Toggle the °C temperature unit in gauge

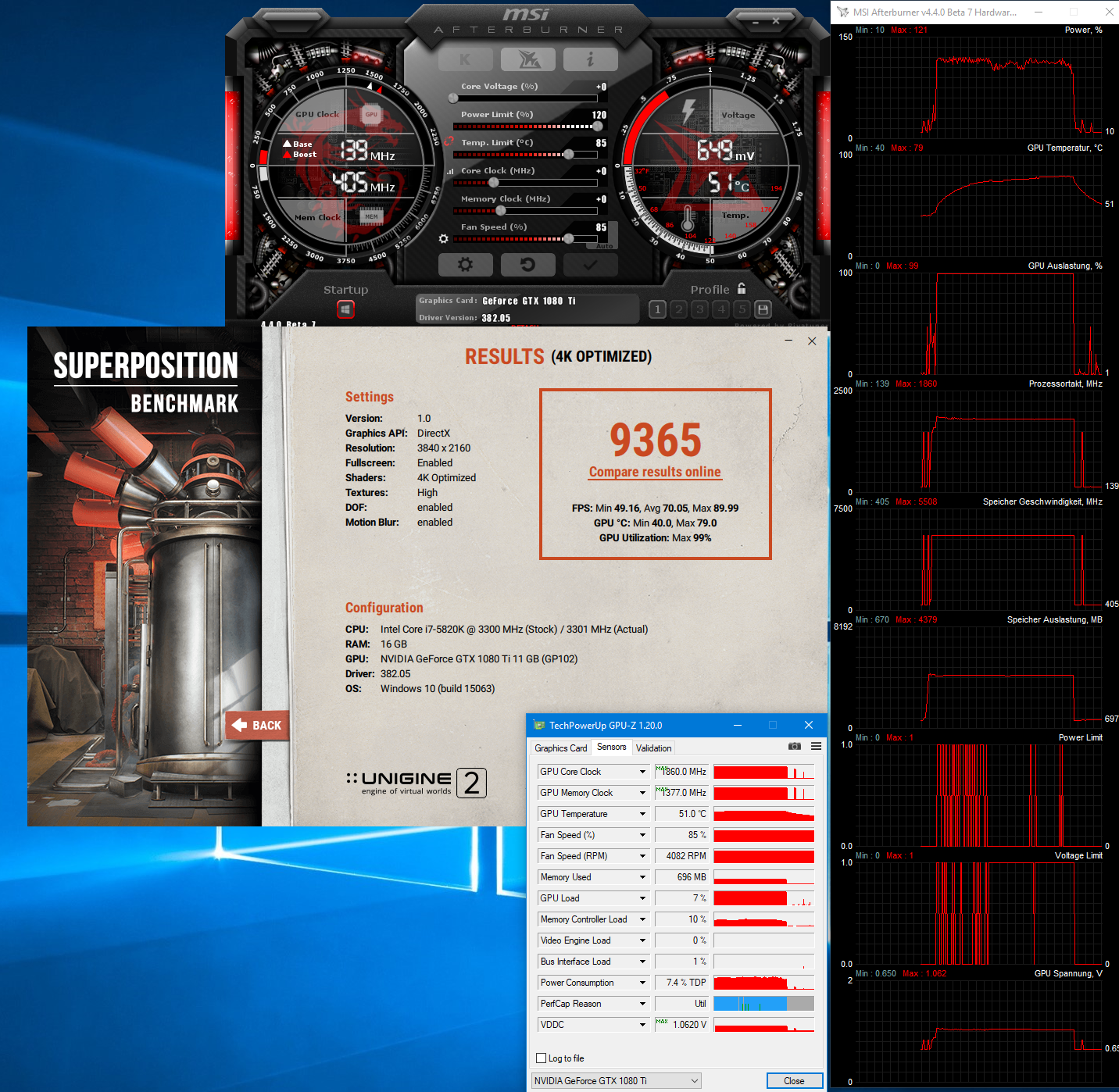(x=742, y=187)
